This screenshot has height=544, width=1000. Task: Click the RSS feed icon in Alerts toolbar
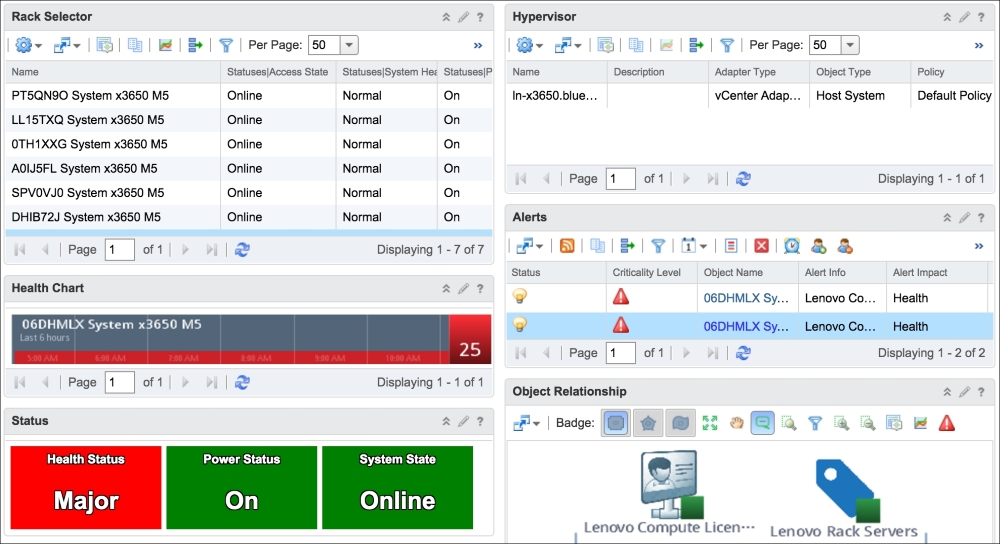pos(566,246)
